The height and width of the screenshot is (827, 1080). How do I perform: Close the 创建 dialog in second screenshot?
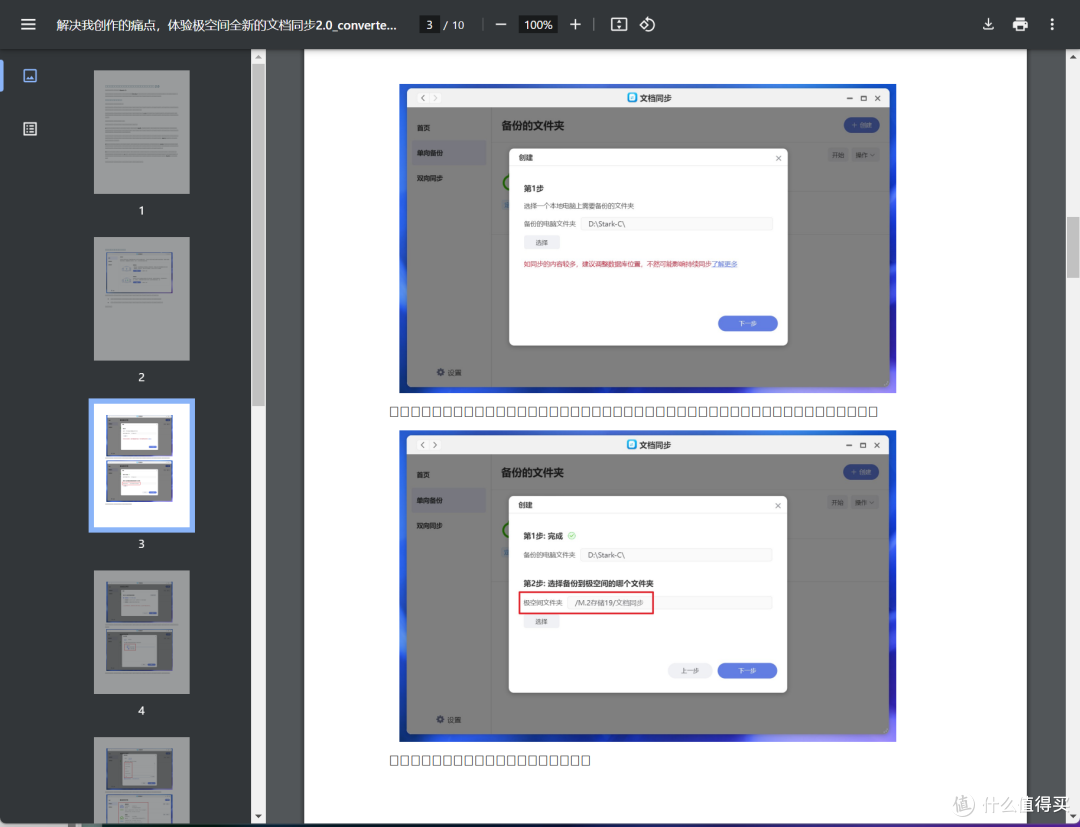[x=778, y=505]
